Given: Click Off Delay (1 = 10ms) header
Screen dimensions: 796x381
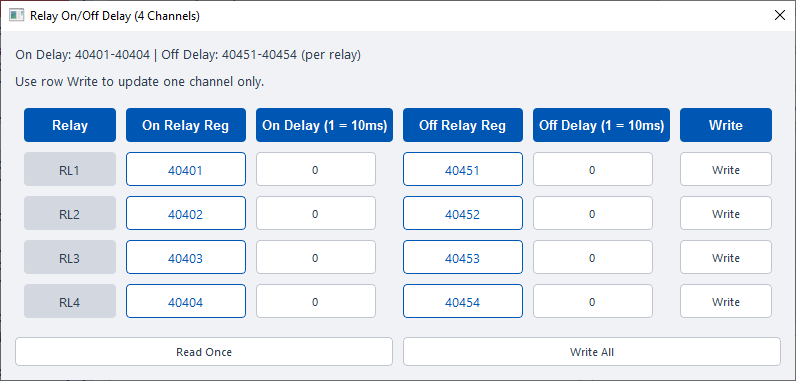Looking at the screenshot, I should point(602,125).
